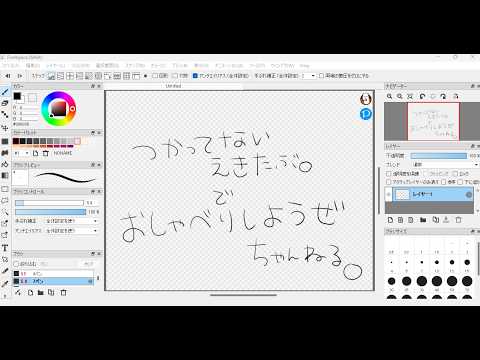Turn snap off using first snap icon

pos(51,76)
